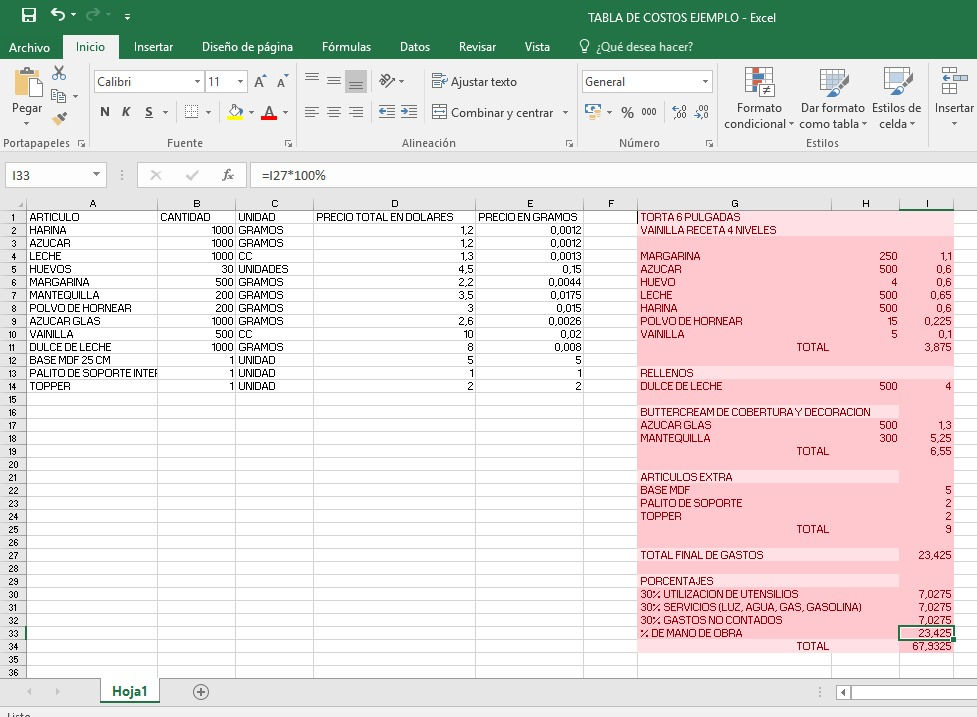977x717 pixels.
Task: Toggle bold formatting (N)
Action: coord(105,113)
